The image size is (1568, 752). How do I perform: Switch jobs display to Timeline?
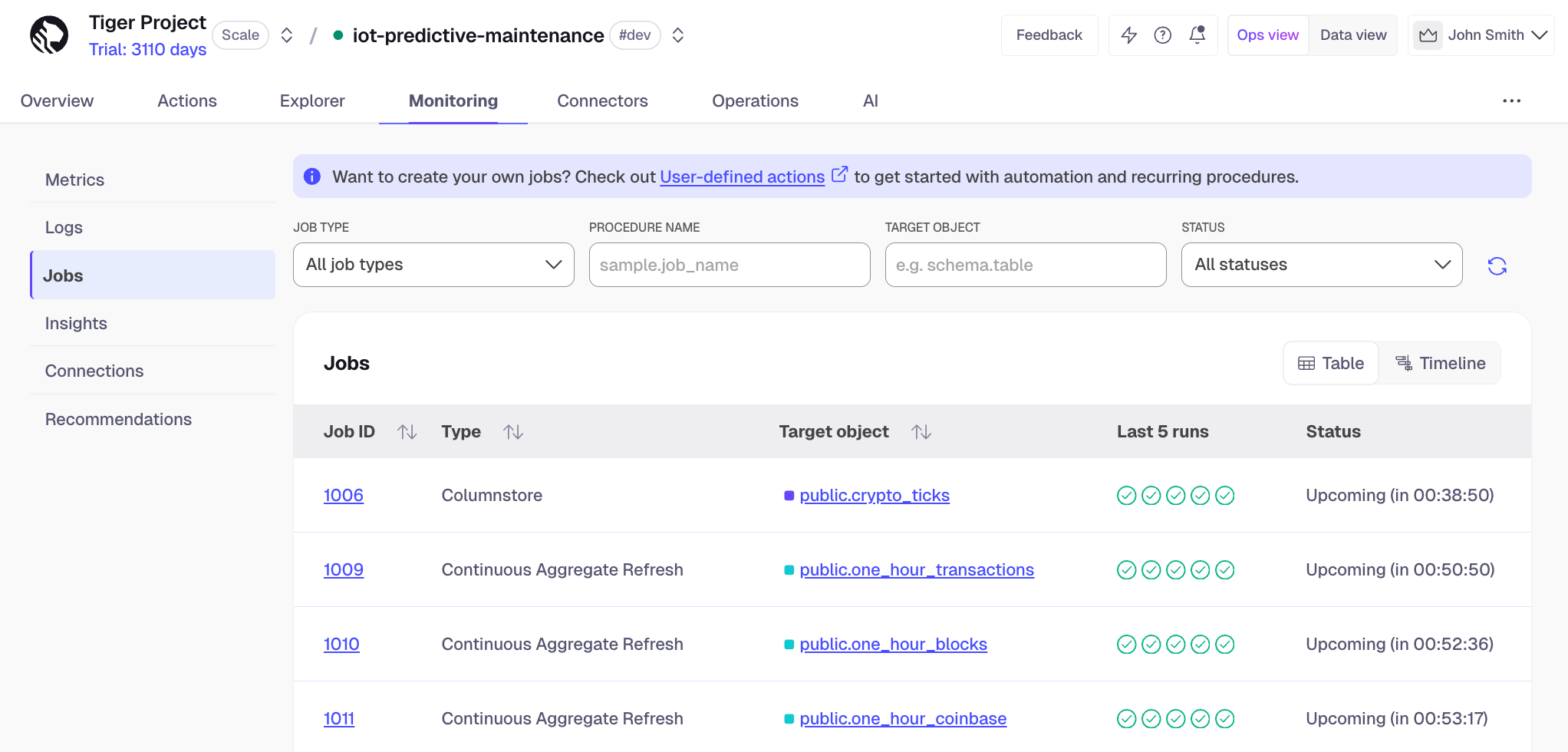point(1440,364)
